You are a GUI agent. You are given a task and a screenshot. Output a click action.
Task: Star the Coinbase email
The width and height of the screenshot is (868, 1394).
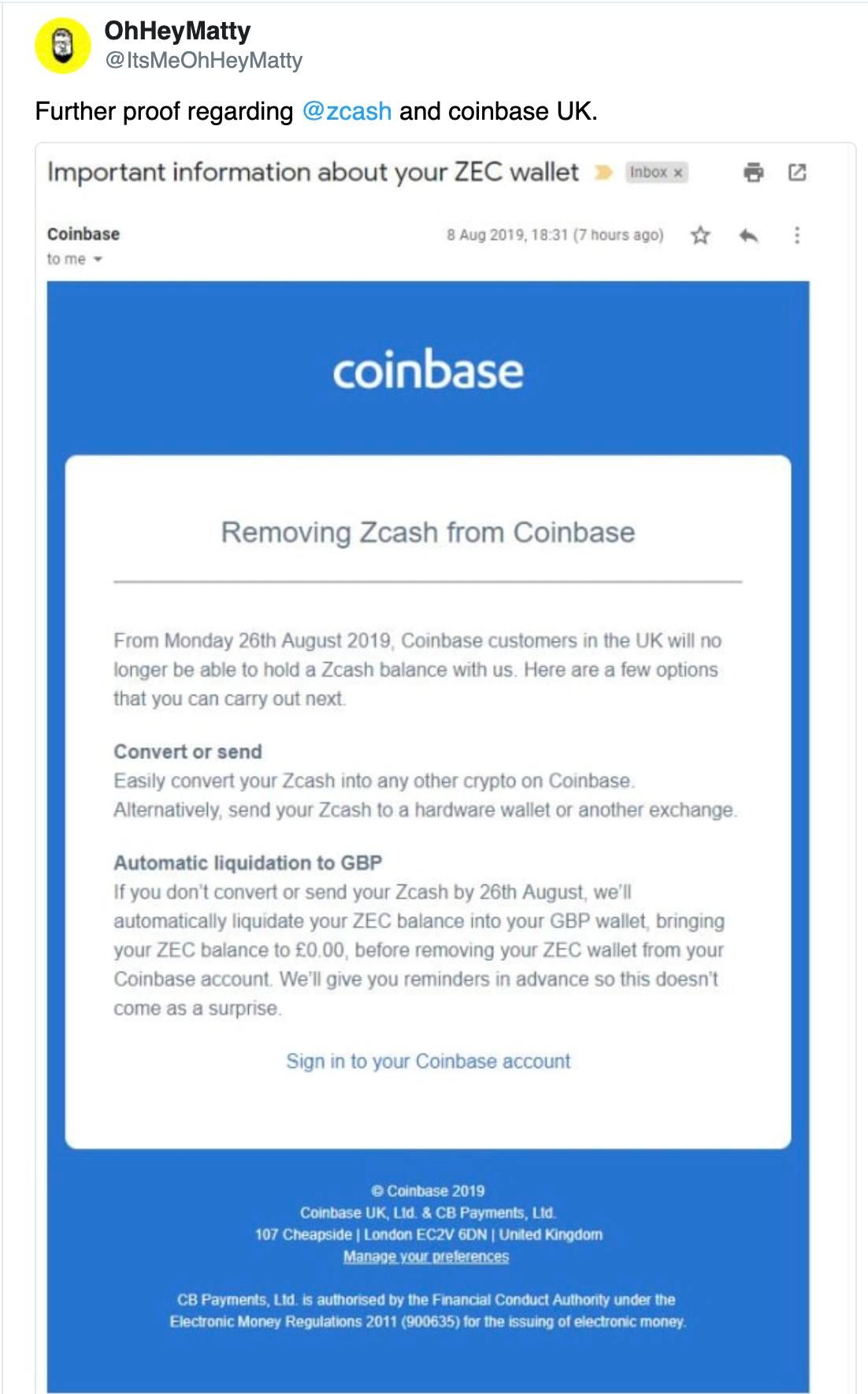700,235
